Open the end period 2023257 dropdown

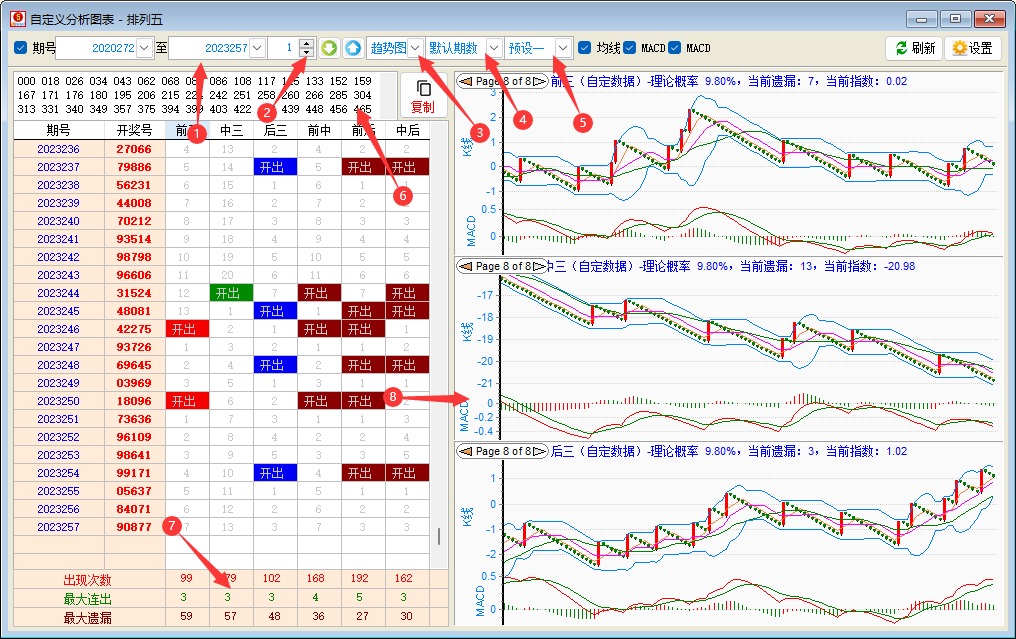pyautogui.click(x=257, y=48)
